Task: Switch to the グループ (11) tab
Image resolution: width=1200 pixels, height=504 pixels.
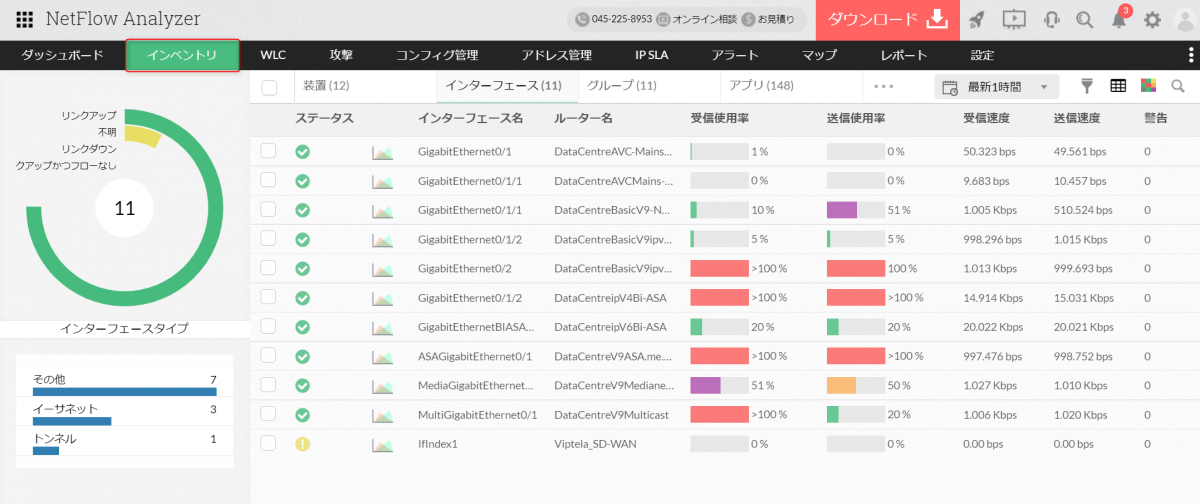Action: coord(622,86)
